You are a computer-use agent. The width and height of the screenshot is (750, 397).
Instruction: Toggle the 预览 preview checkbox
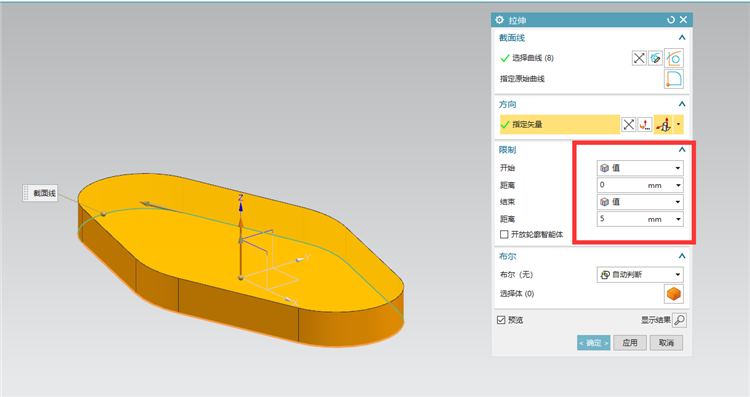point(501,320)
